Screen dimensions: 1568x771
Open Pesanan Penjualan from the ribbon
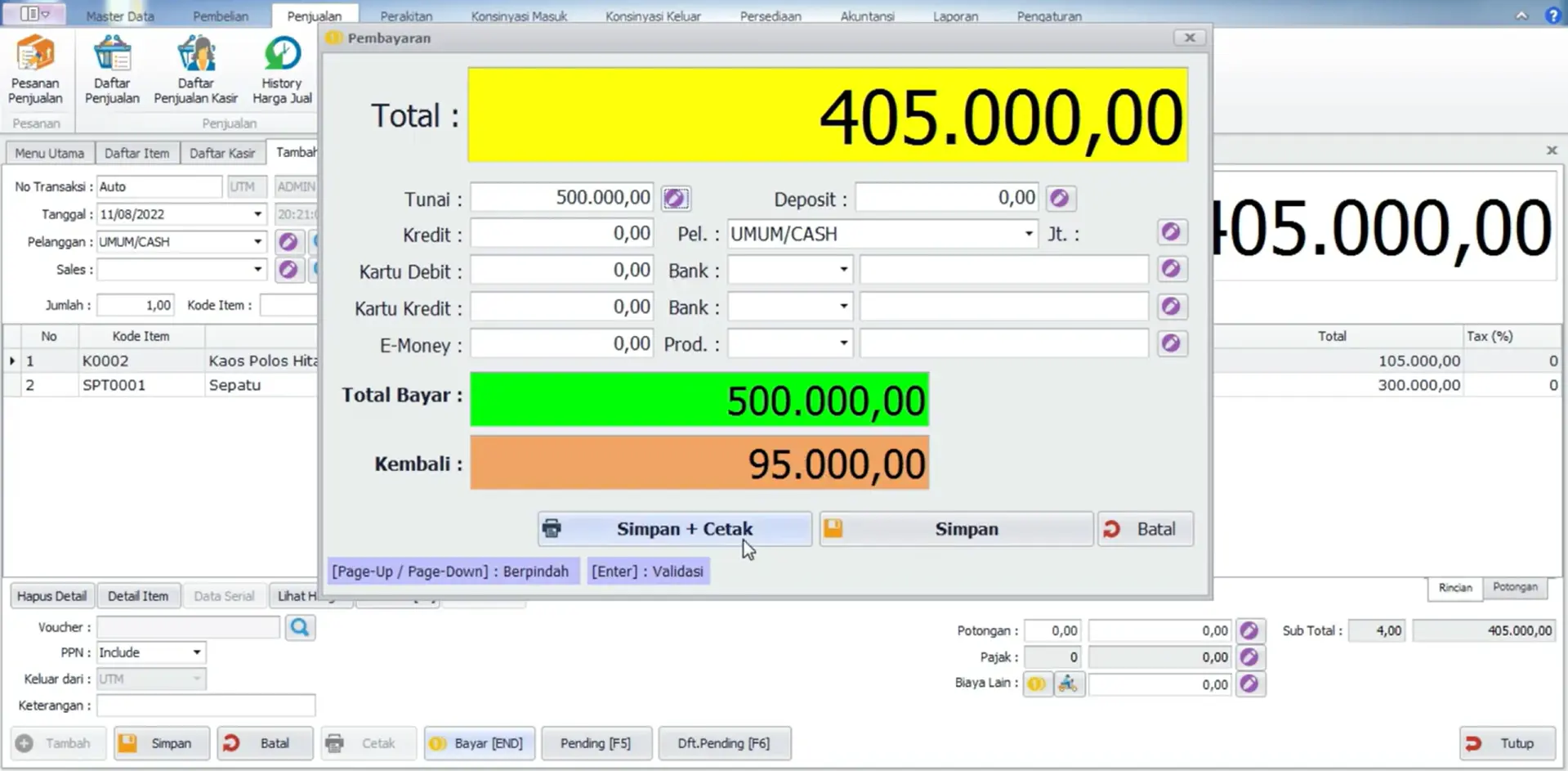[35, 69]
